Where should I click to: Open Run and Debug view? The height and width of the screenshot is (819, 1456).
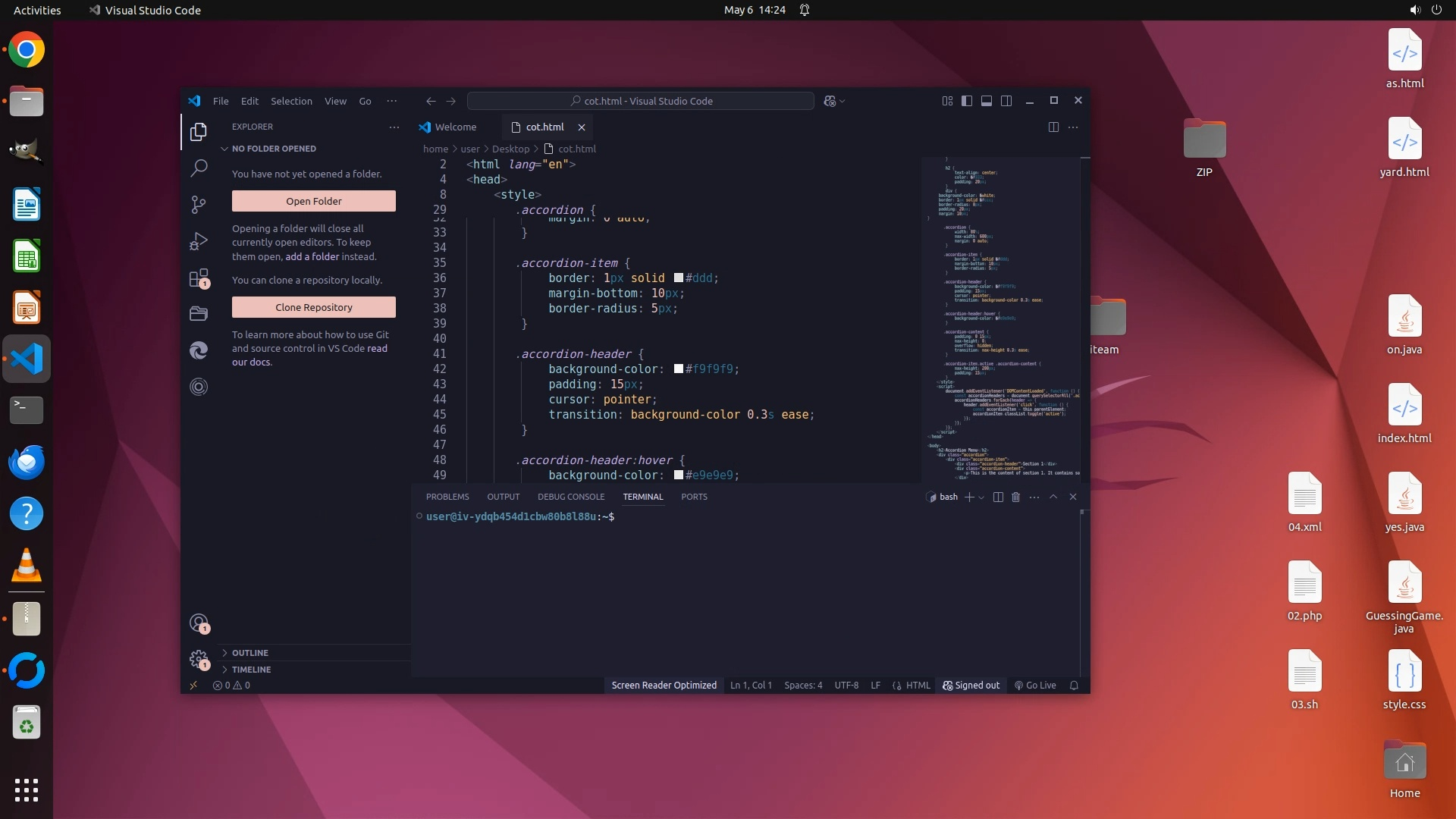pos(199,241)
